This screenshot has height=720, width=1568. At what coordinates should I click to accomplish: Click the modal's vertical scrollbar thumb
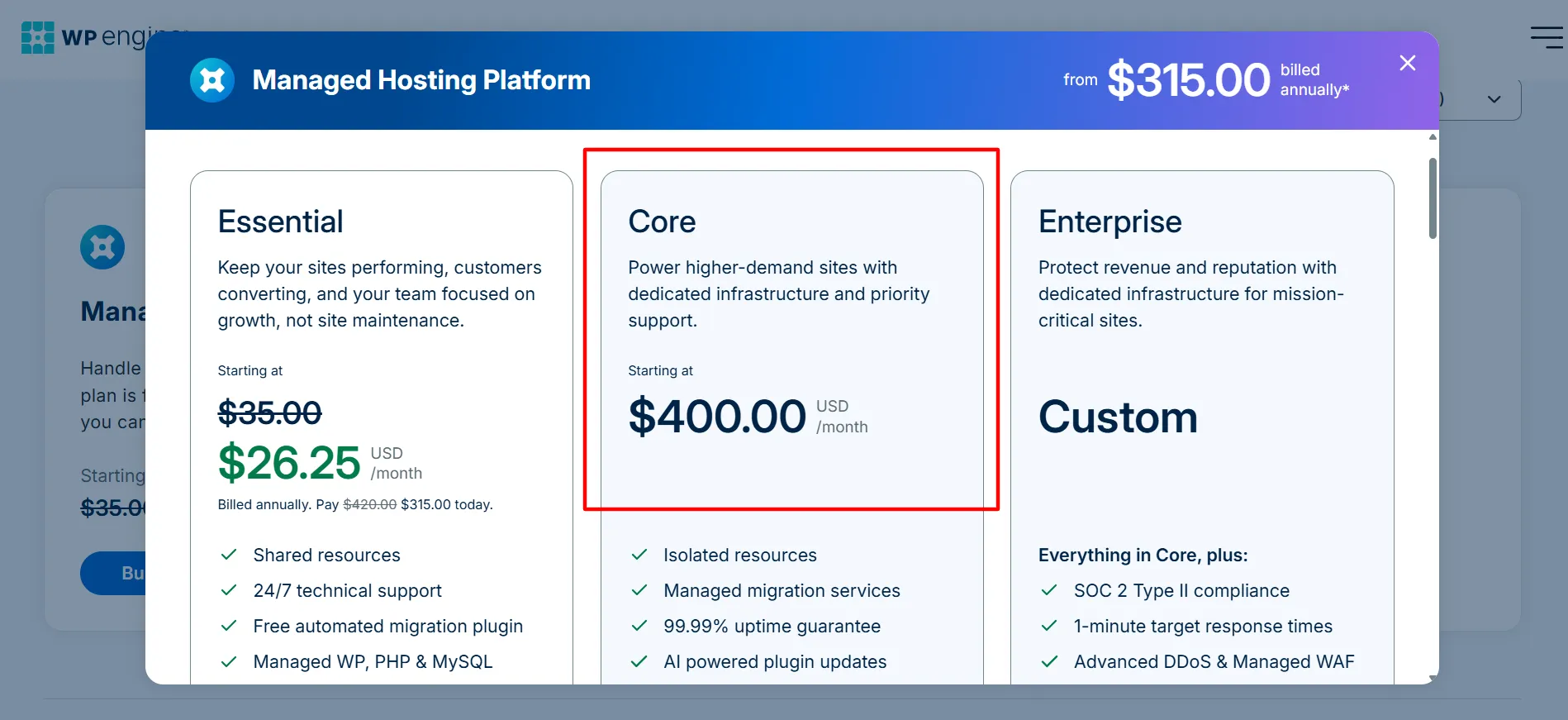tap(1433, 198)
